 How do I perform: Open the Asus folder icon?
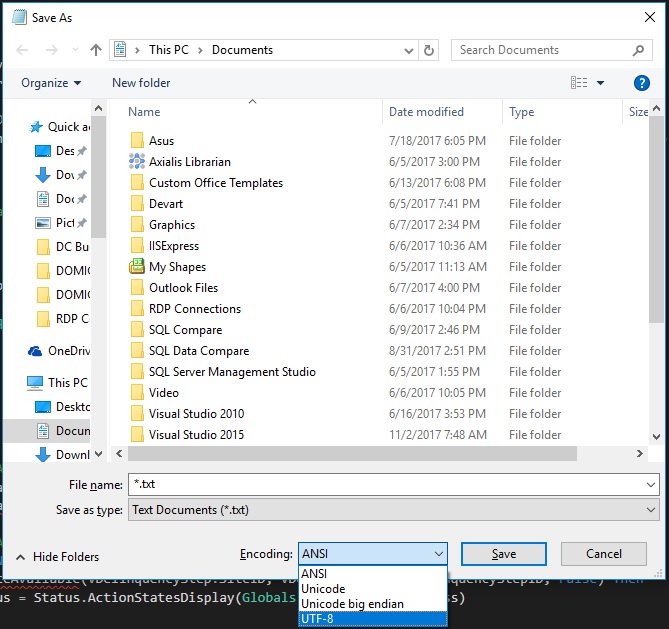[x=137, y=140]
